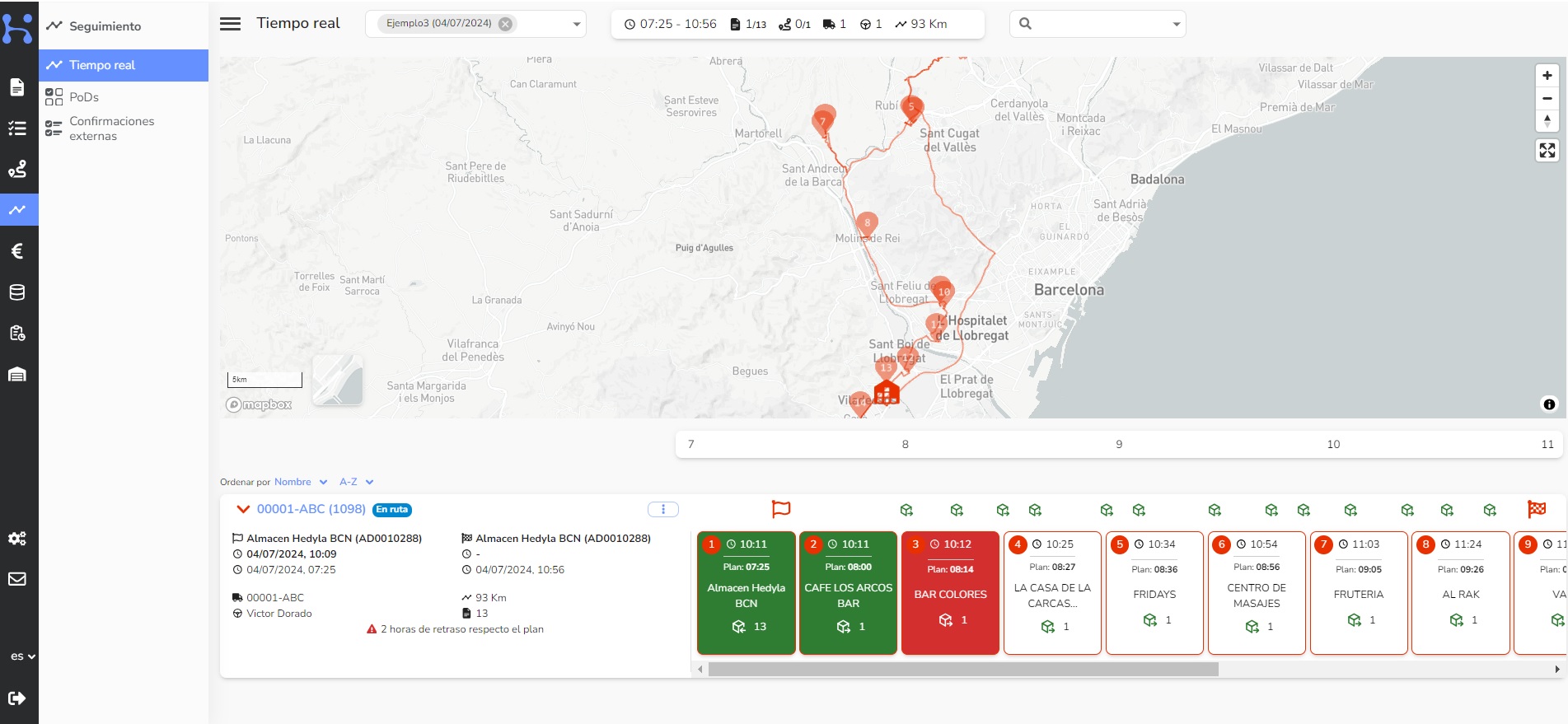The height and width of the screenshot is (724, 1568).
Task: Zoom in on the map
Action: tap(1547, 76)
